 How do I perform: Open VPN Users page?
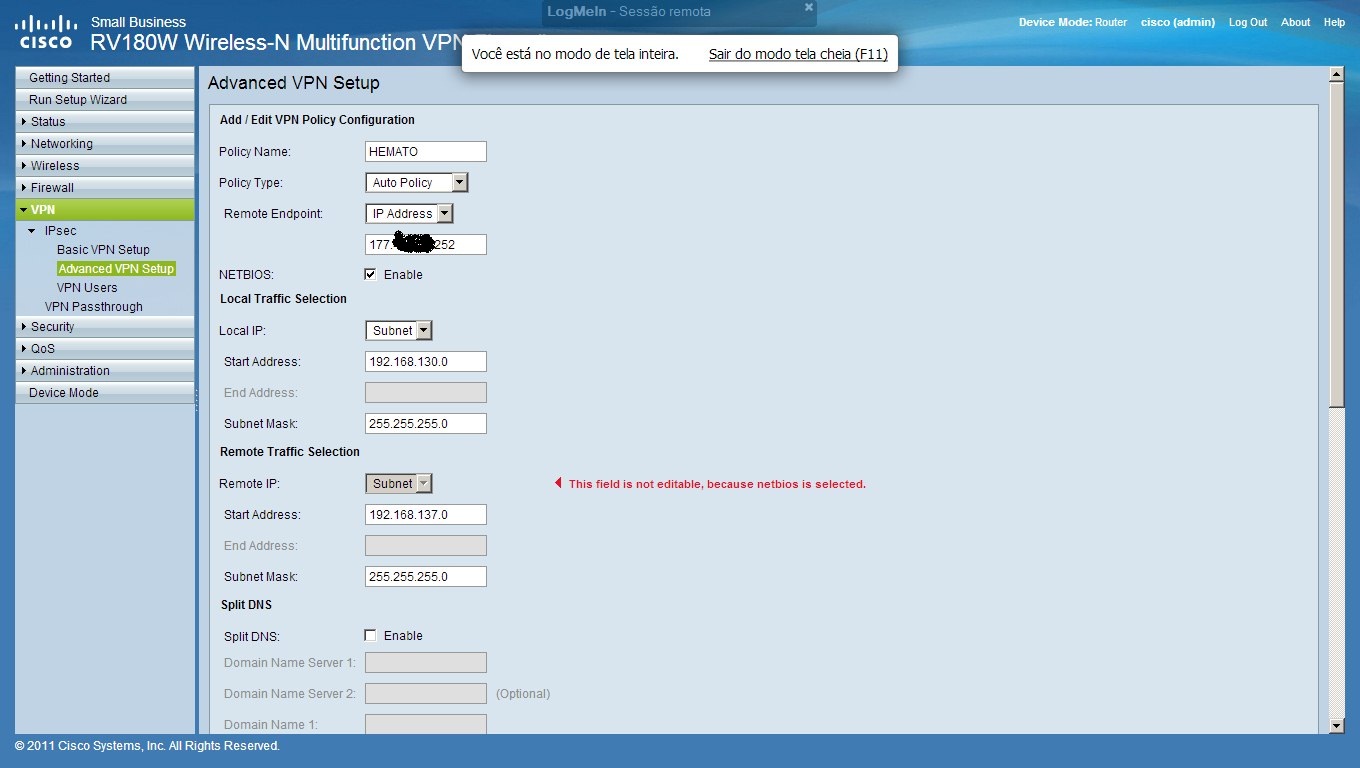(87, 288)
